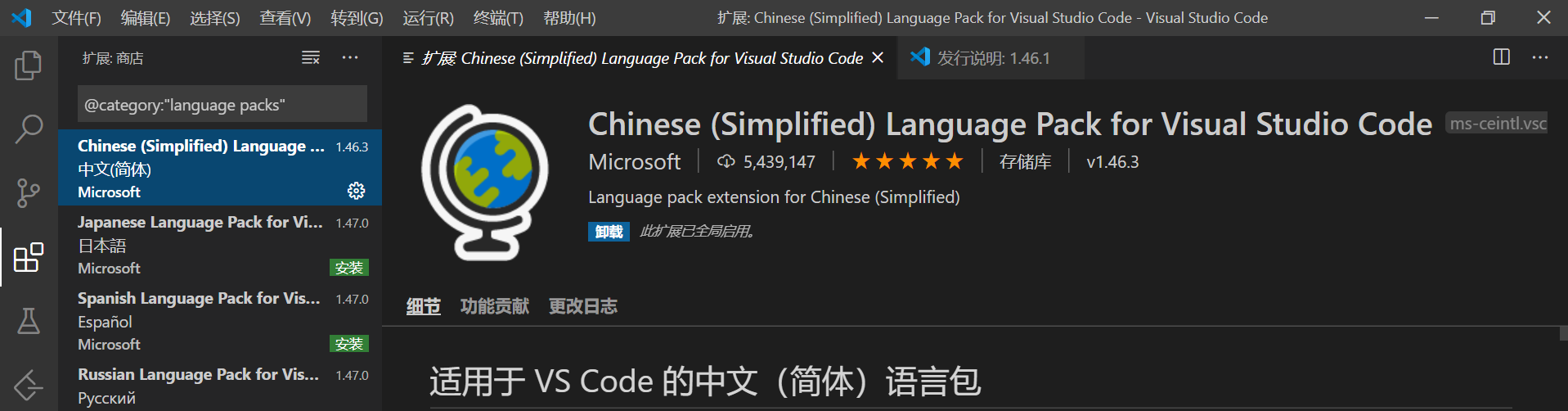
Task: Open the 文件(F) menu
Action: pos(77,18)
